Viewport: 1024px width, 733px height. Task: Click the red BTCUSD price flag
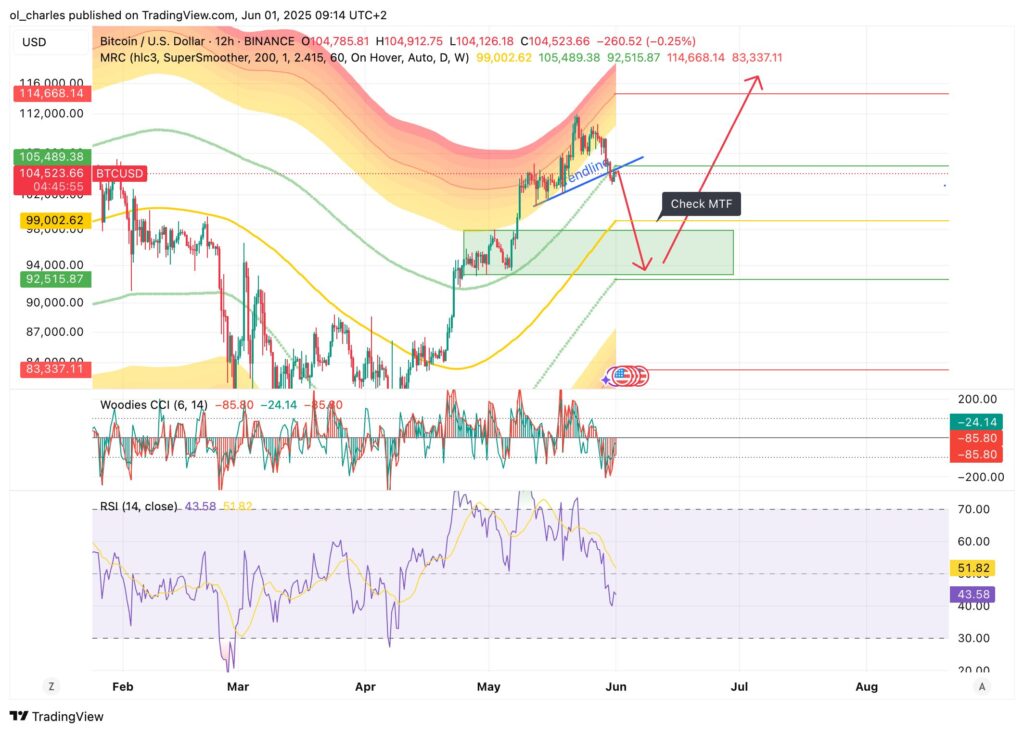coord(118,173)
